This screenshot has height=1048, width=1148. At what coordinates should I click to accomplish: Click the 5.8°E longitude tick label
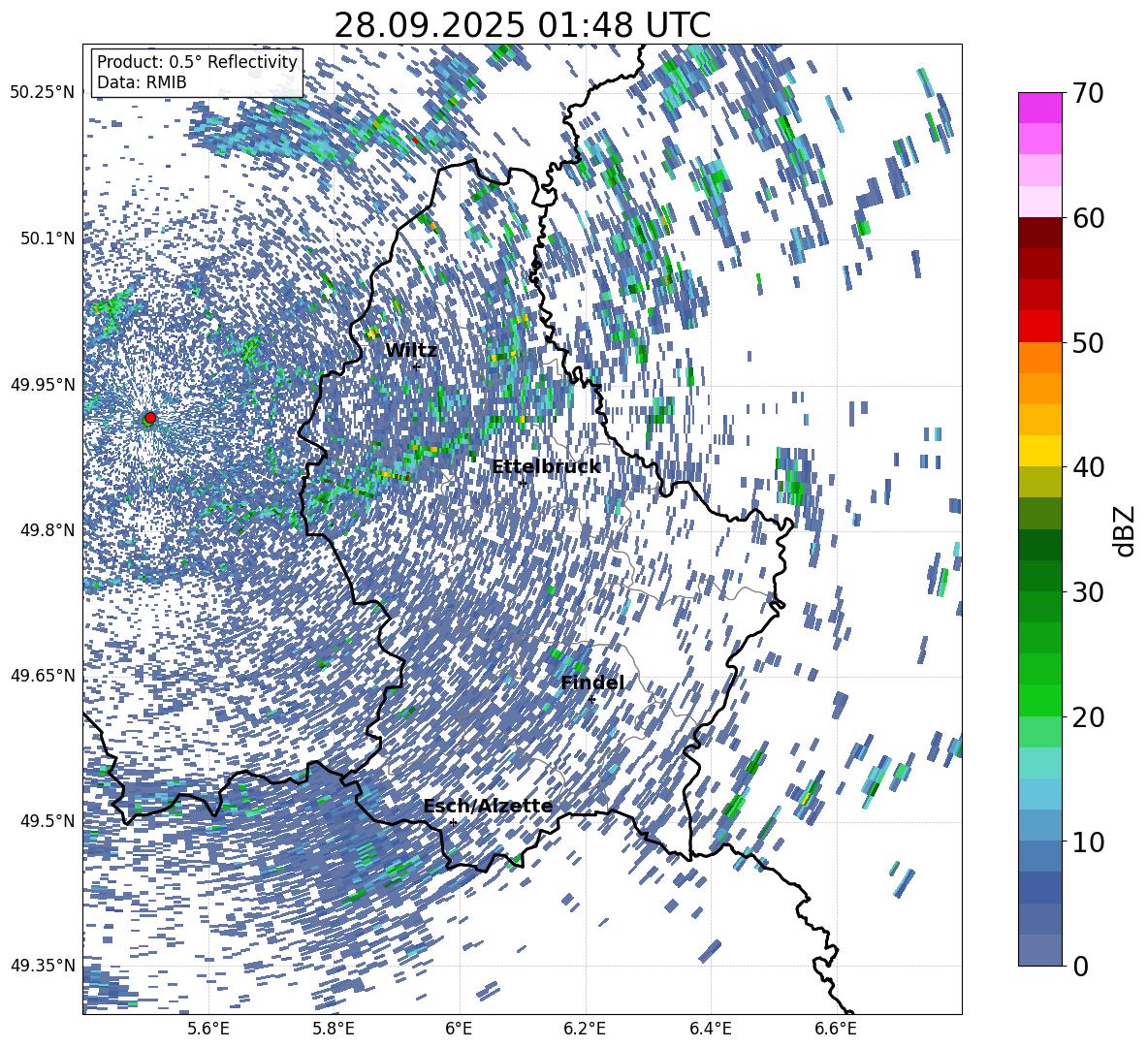point(334,1029)
